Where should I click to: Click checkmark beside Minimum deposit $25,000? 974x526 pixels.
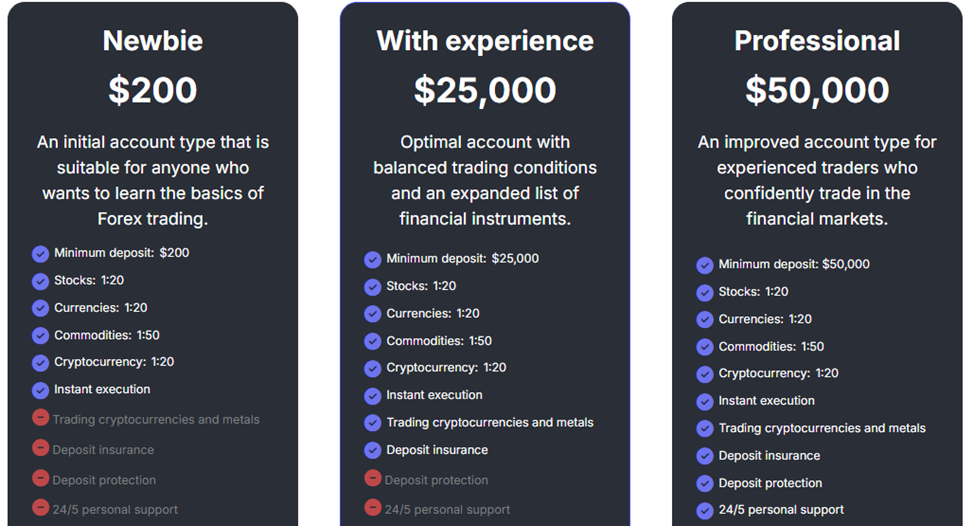373,259
